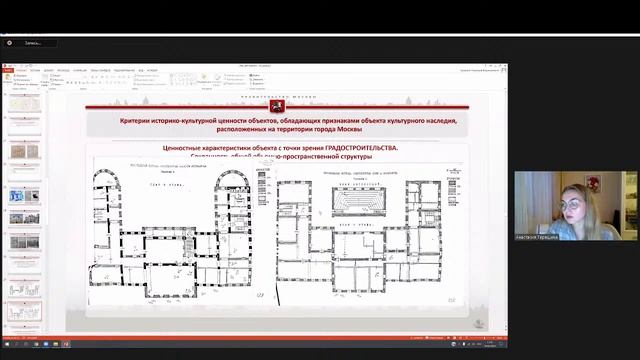Open the Вид ribbon tab

[x=141, y=70]
